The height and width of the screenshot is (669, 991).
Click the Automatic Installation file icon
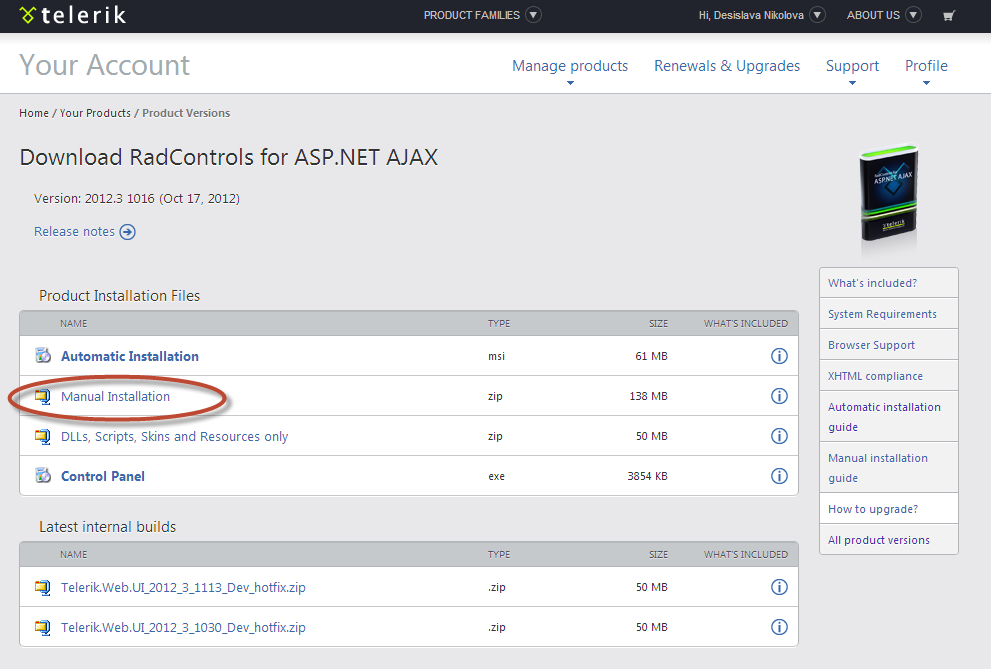(x=43, y=356)
